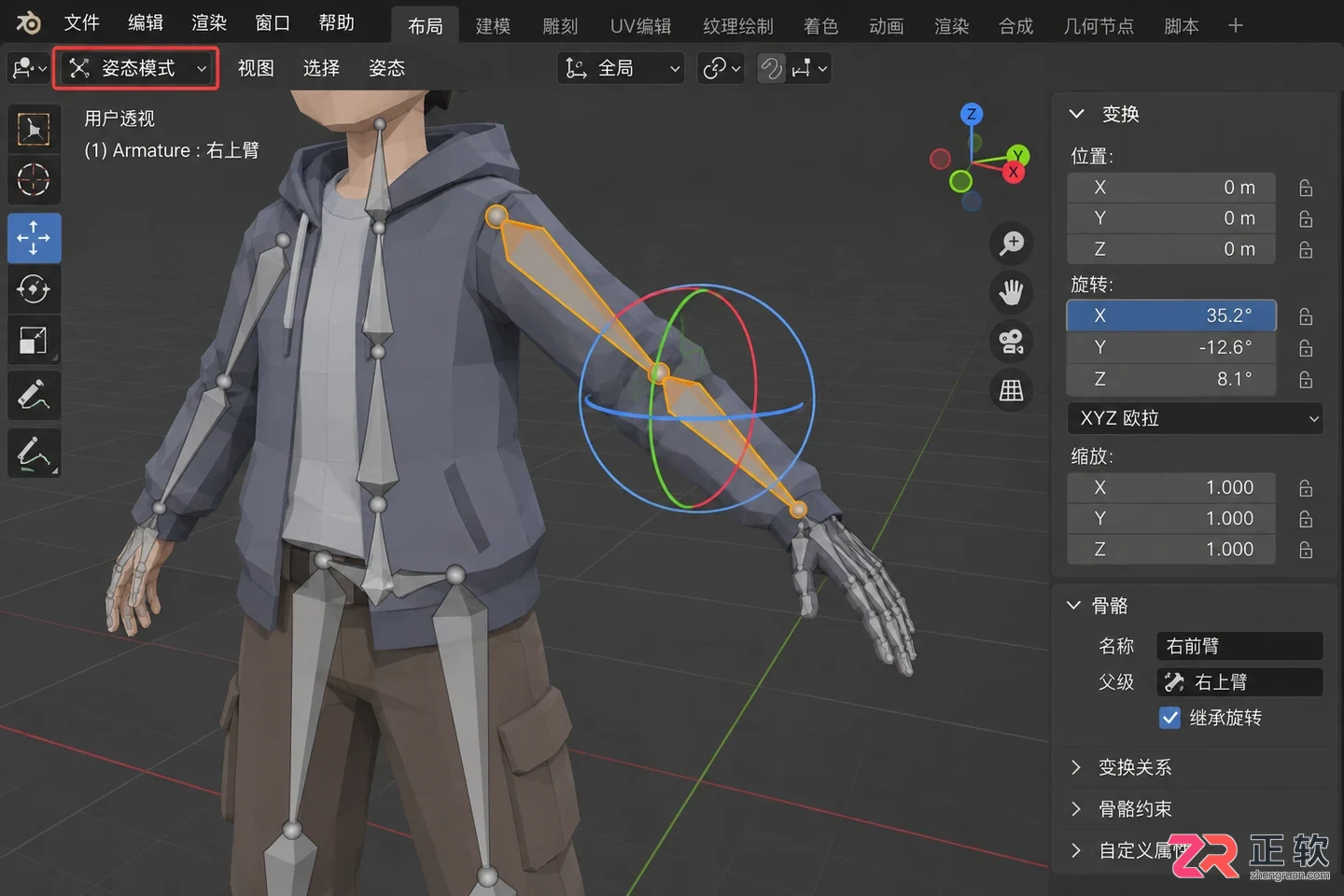This screenshot has width=1344, height=896.
Task: Toggle lock for rotation Z
Action: (x=1306, y=379)
